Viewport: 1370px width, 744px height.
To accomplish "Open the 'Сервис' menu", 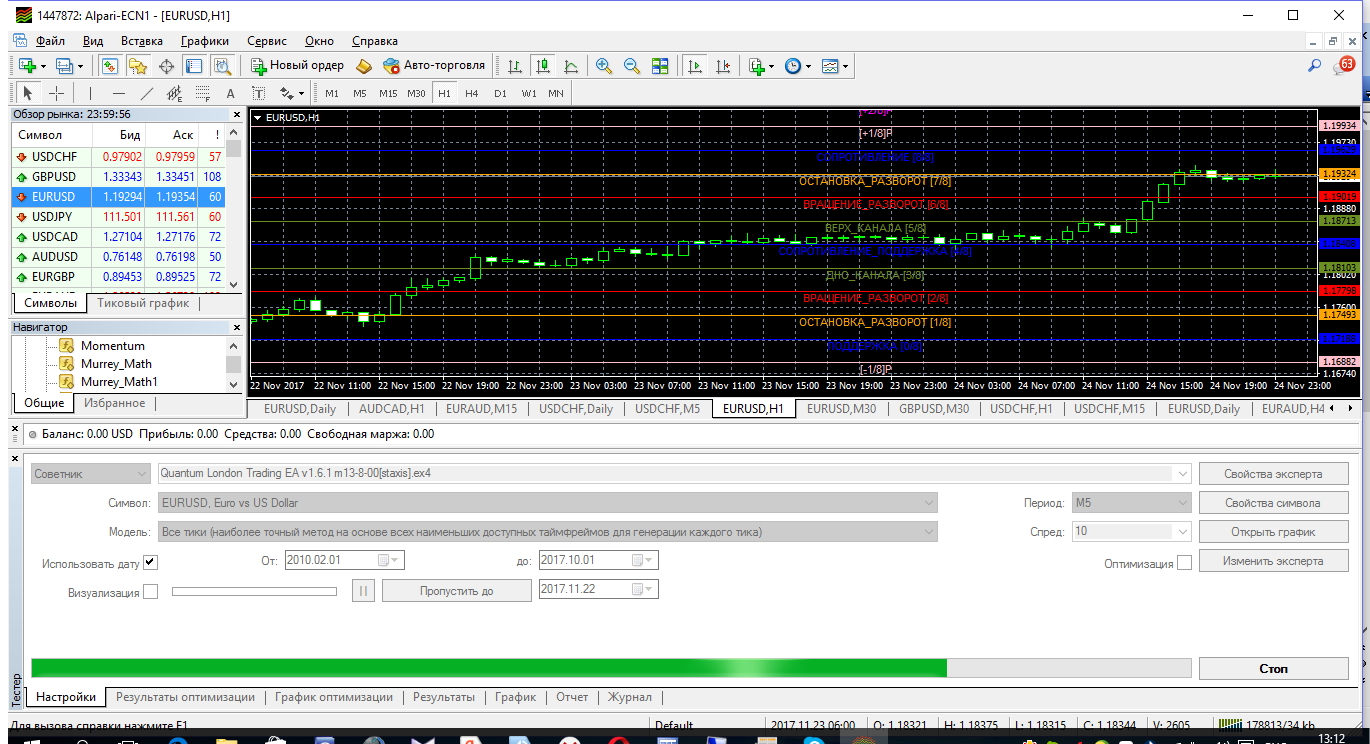I will coord(266,41).
